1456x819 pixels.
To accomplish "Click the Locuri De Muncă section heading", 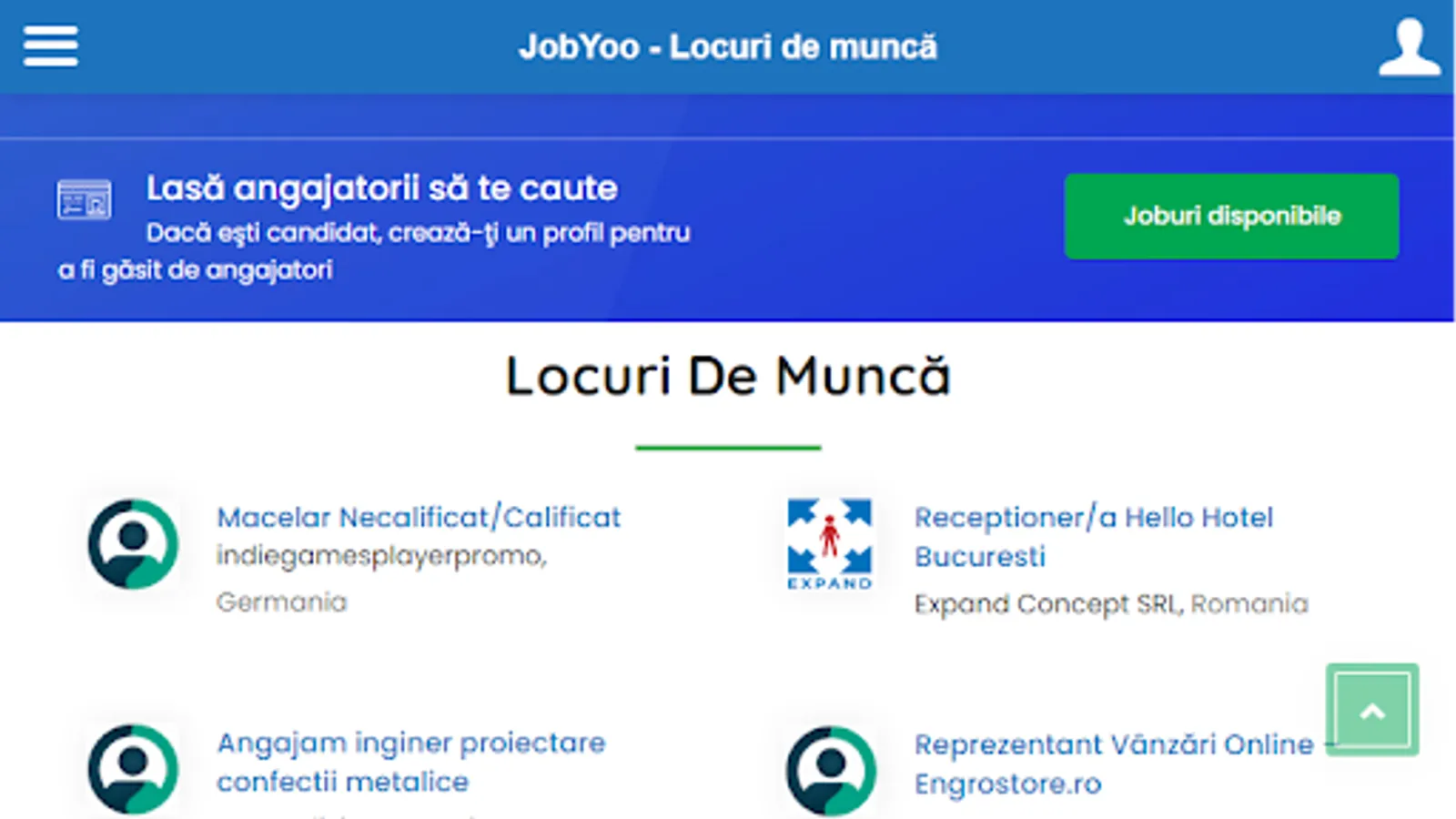I will pos(728,376).
